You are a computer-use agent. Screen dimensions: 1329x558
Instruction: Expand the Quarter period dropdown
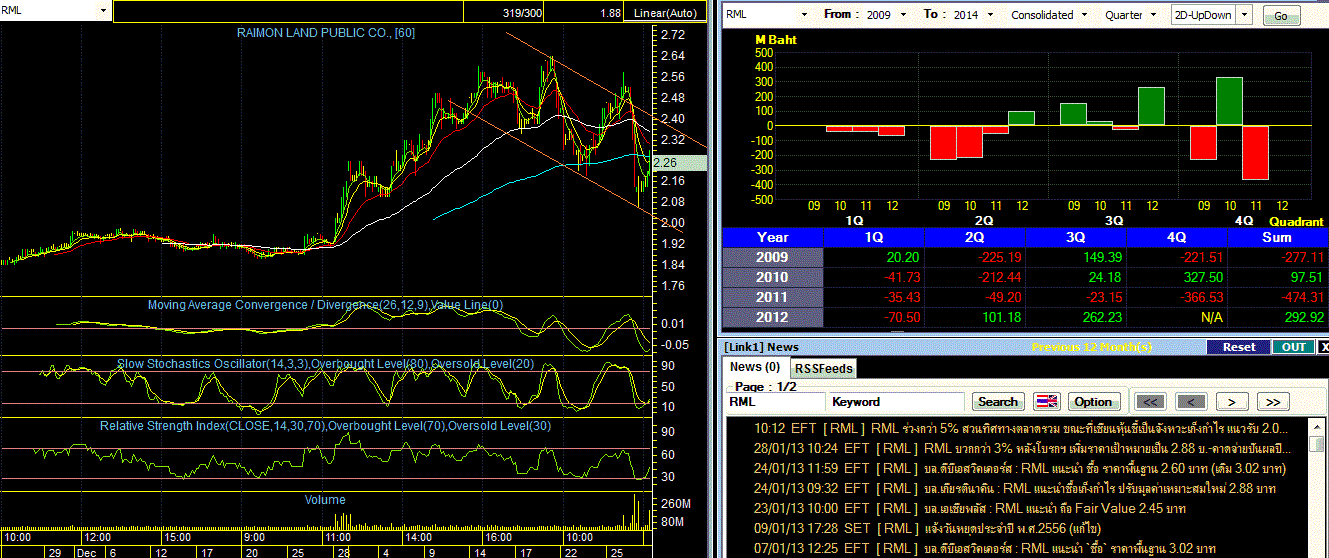click(x=1151, y=15)
